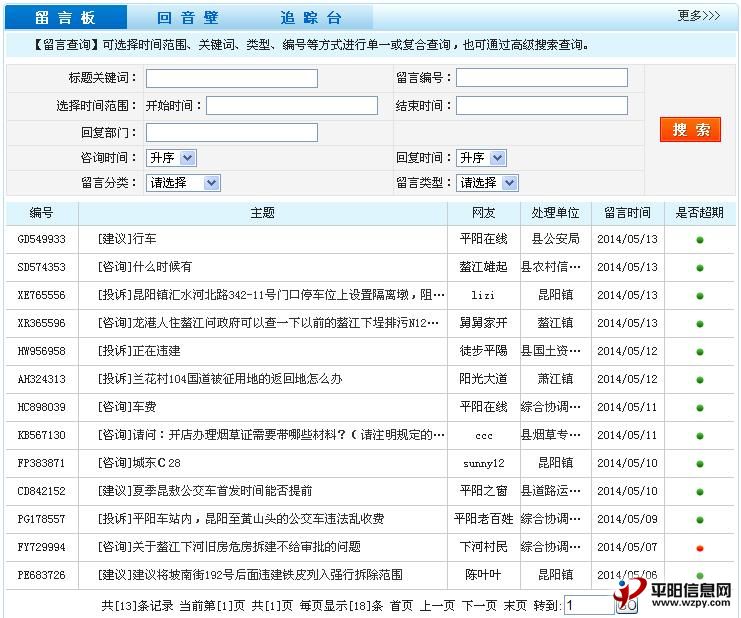The width and height of the screenshot is (741, 618).
Task: Click the green status dot for XR365596
Action: [700, 324]
